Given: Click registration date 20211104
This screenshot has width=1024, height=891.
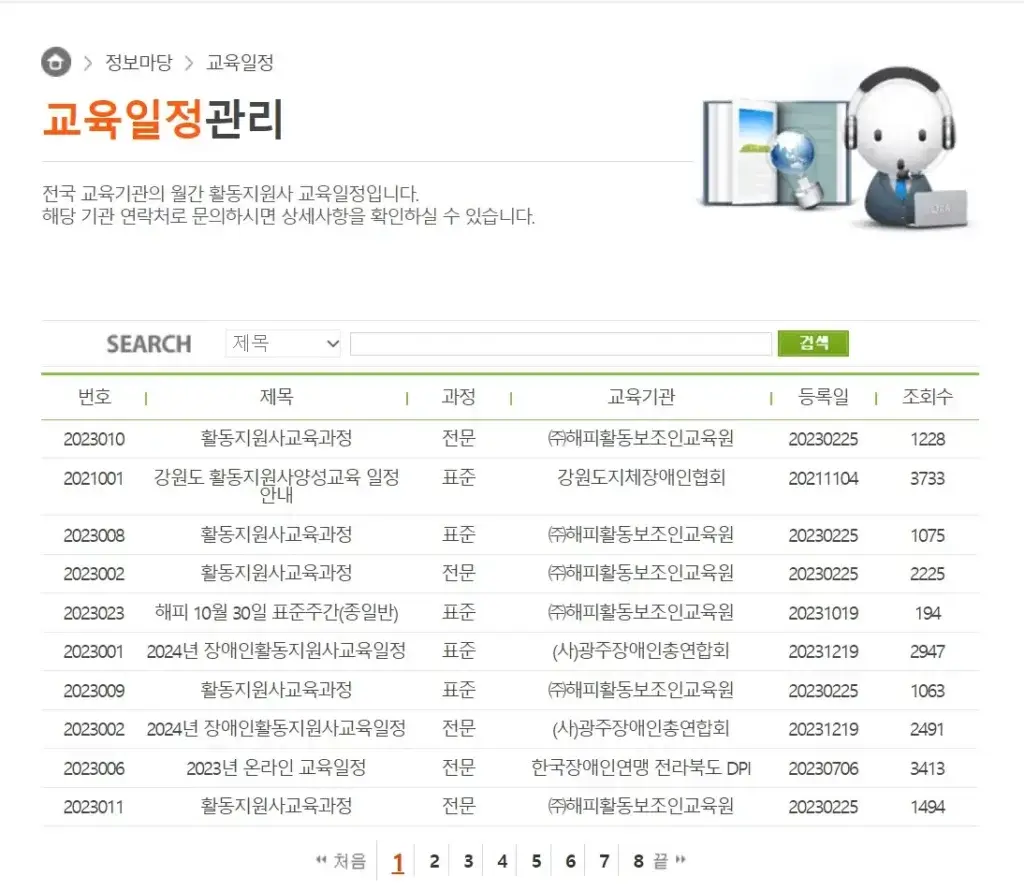Looking at the screenshot, I should (x=823, y=479).
